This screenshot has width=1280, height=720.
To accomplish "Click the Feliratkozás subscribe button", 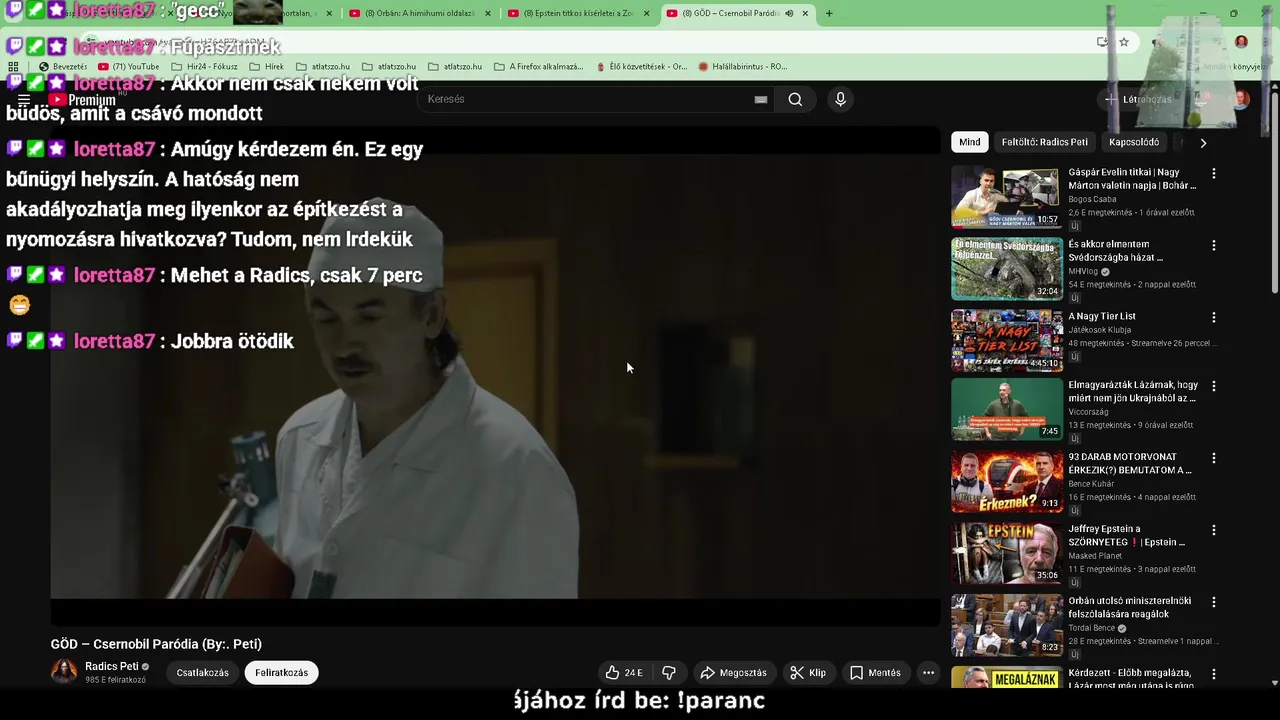I will click(281, 673).
